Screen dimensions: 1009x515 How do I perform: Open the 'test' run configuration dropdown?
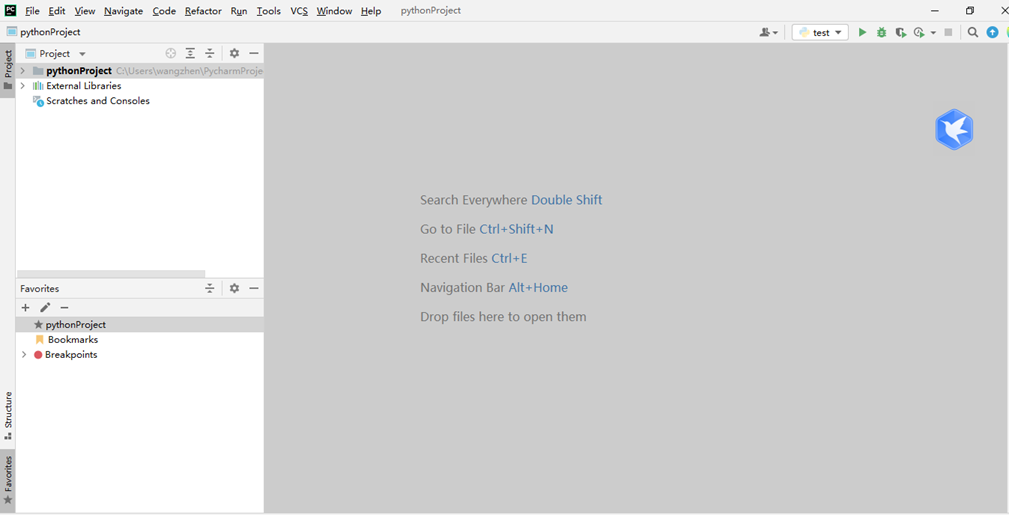820,32
